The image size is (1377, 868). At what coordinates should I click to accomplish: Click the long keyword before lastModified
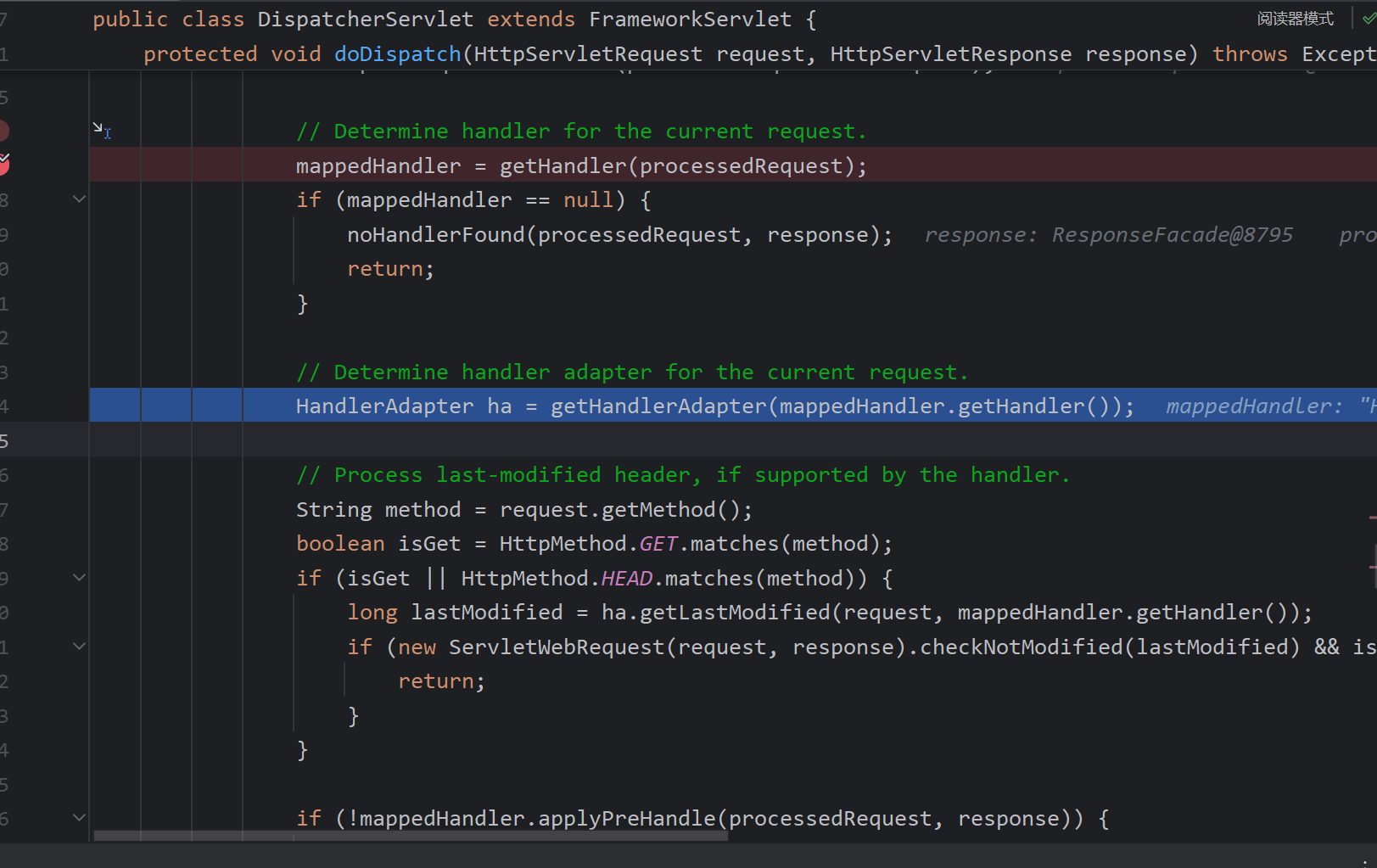click(x=372, y=613)
